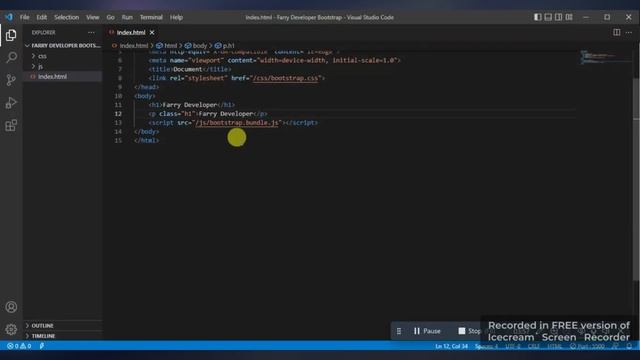Image resolution: width=640 pixels, height=360 pixels.
Task: Open the View menu
Action: pyautogui.click(x=93, y=17)
